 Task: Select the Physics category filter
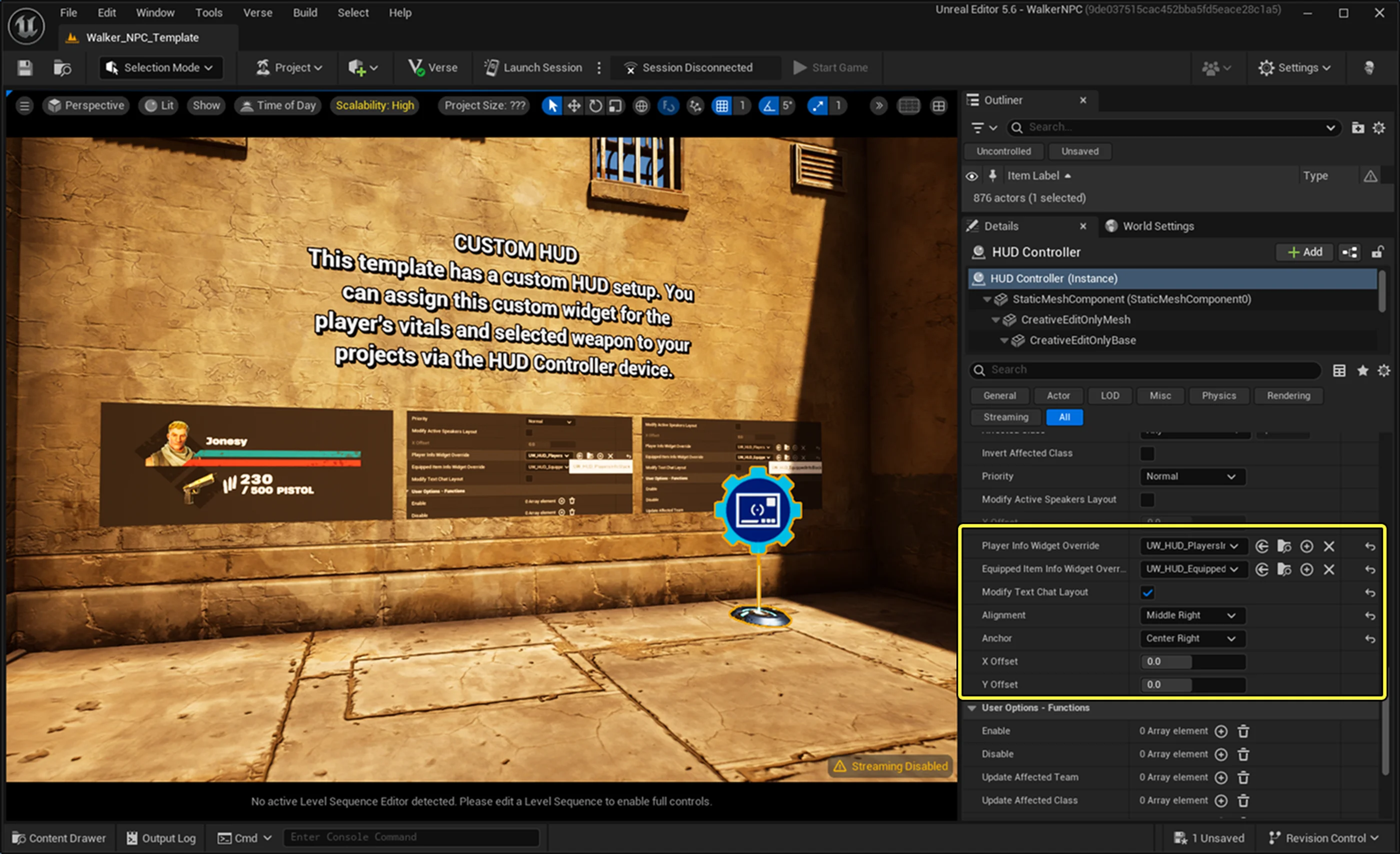click(1218, 396)
